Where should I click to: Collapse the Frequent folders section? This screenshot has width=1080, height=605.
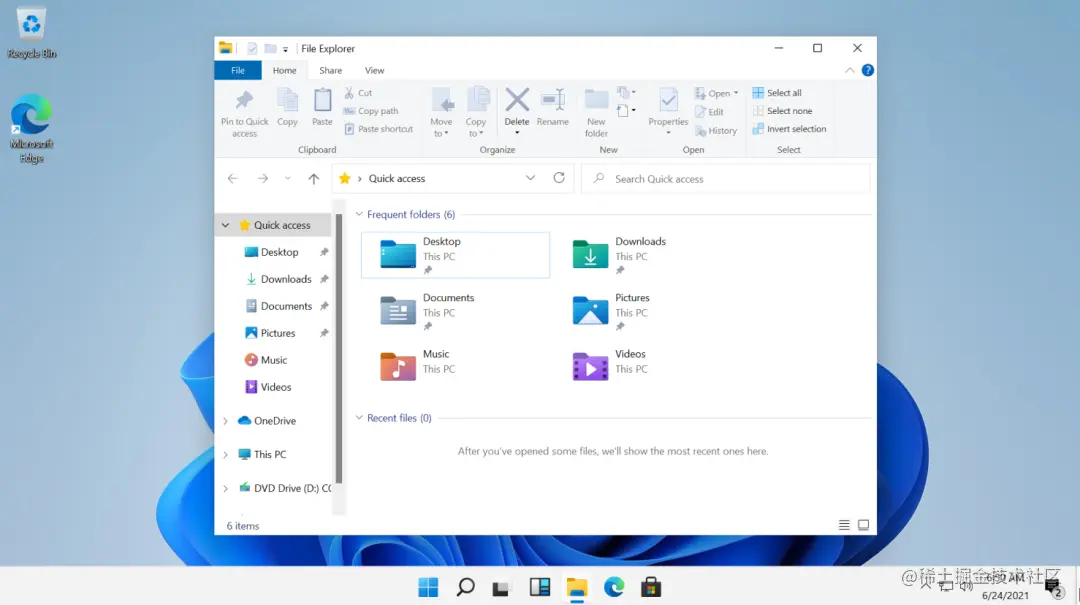point(359,214)
